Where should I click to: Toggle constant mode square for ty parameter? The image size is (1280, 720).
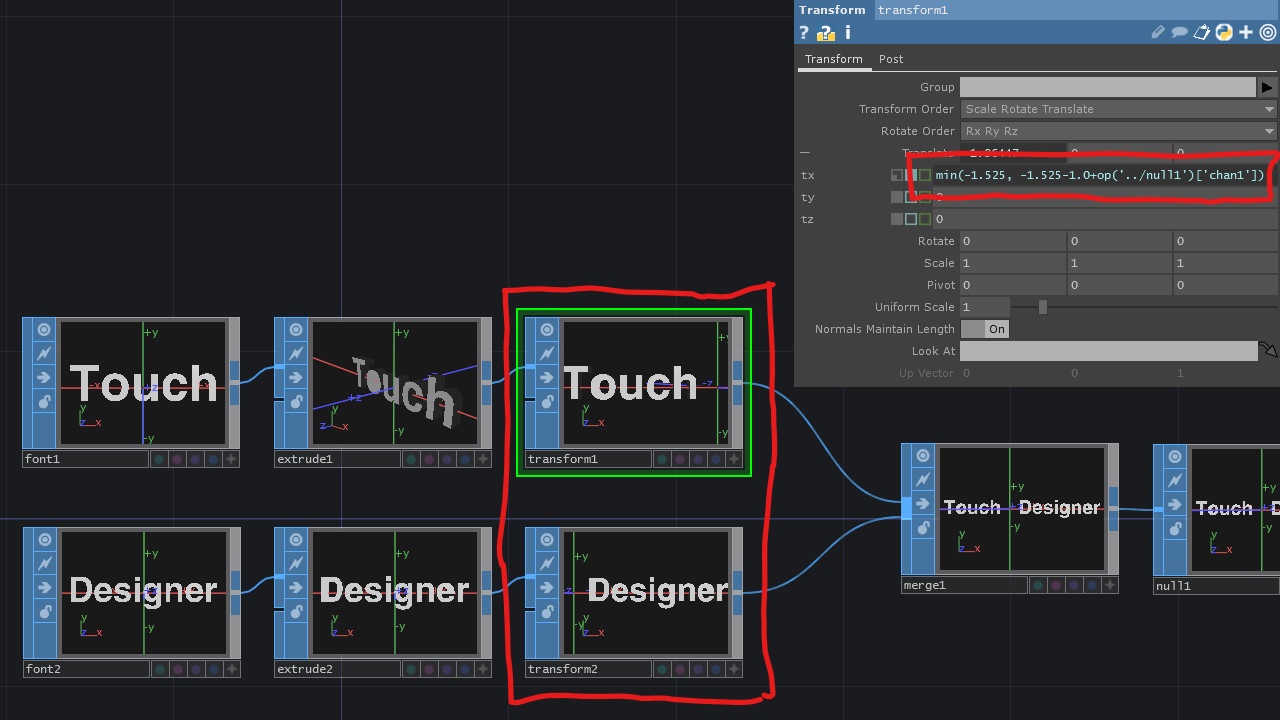coord(897,197)
